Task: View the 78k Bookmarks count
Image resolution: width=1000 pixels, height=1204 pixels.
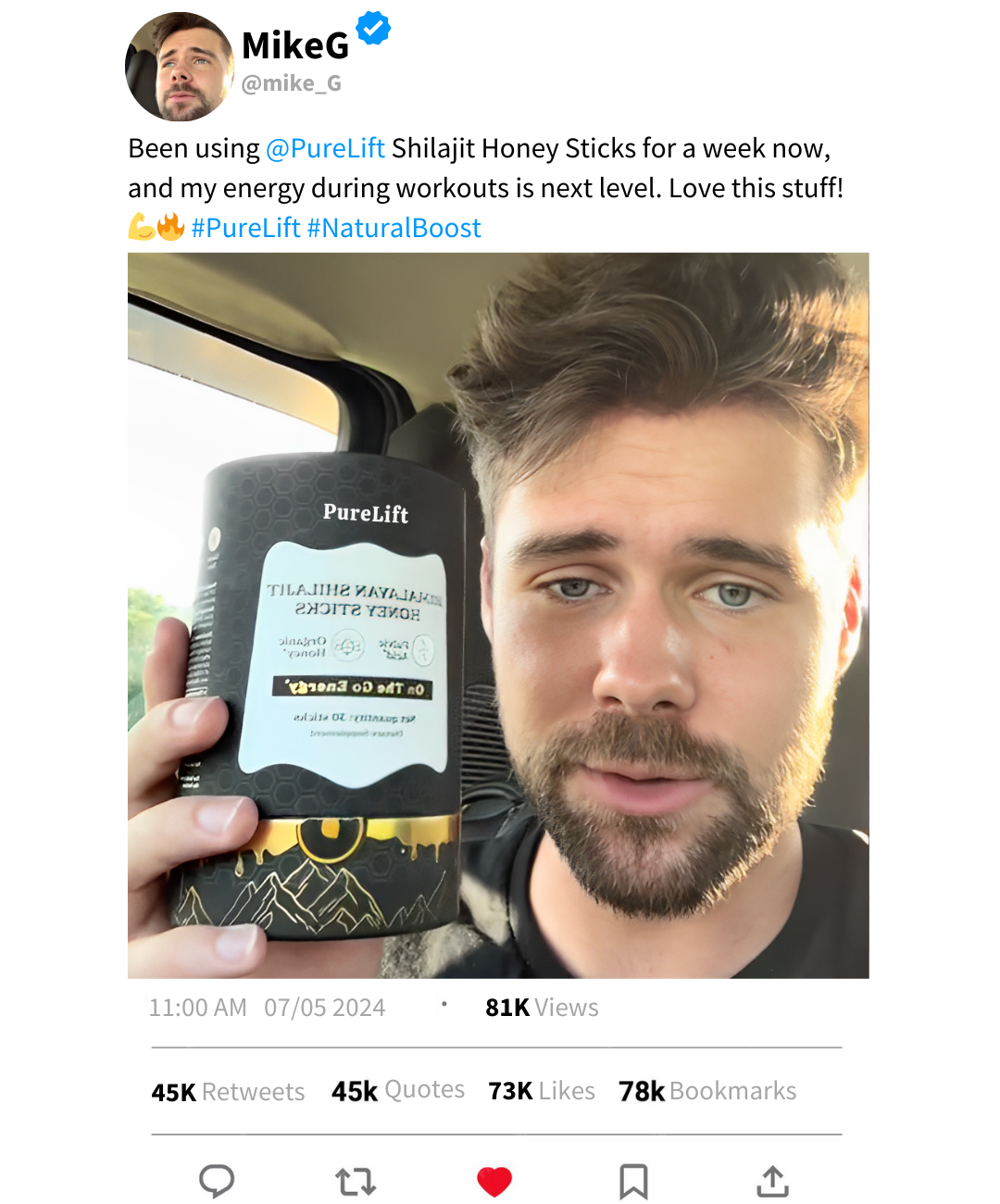Action: coord(707,1091)
